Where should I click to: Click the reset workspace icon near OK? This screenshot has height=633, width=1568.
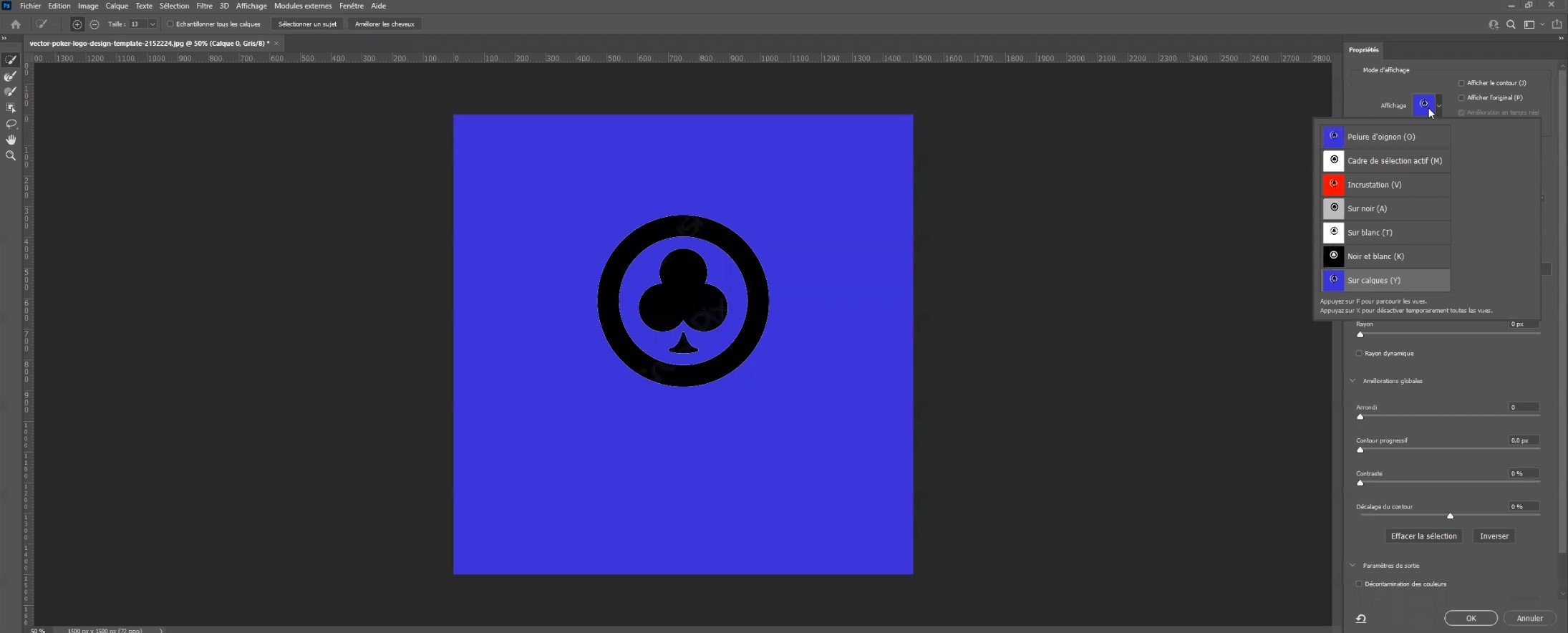[x=1361, y=619]
